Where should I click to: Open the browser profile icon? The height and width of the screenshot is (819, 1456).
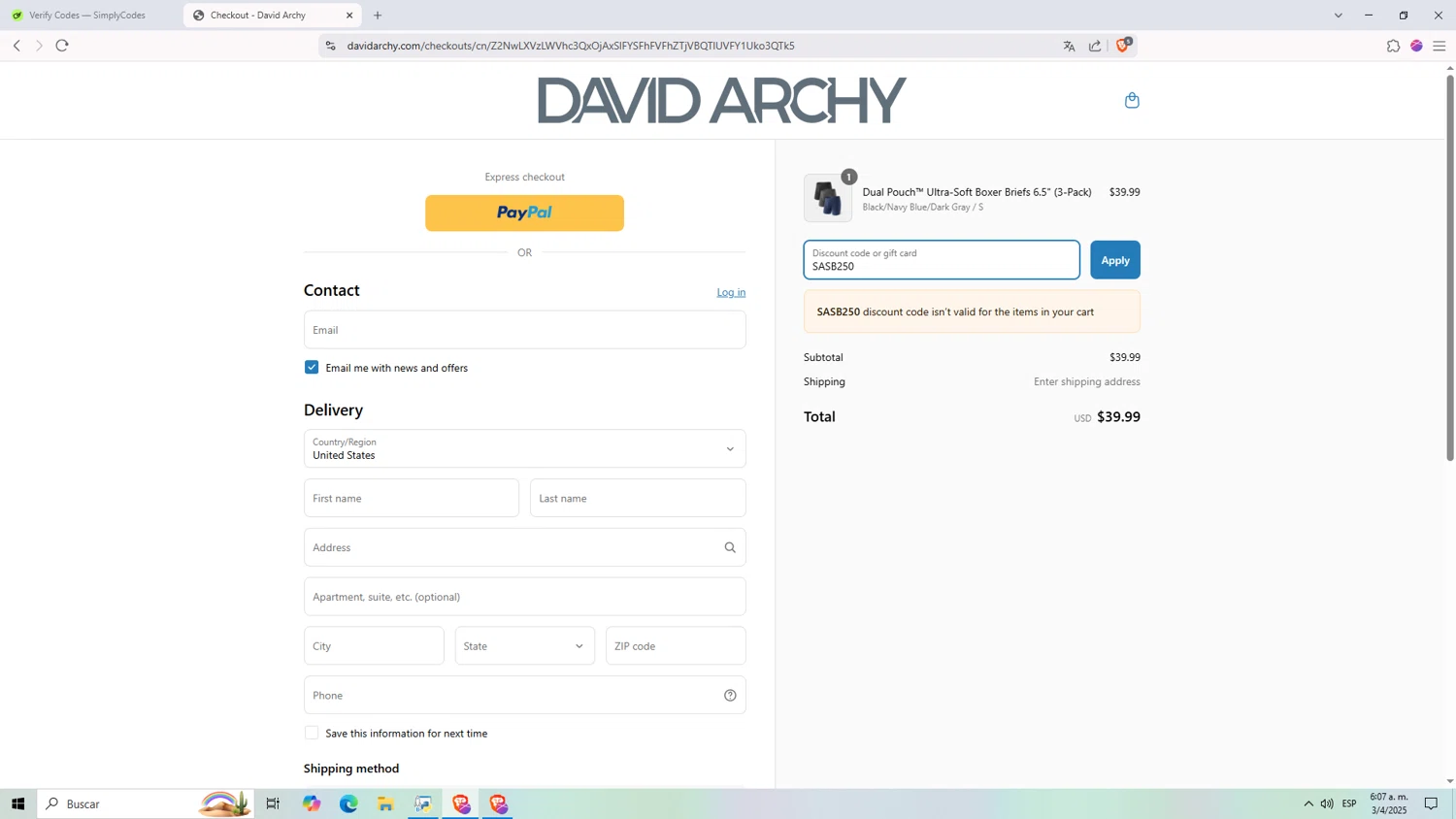coord(1416,46)
